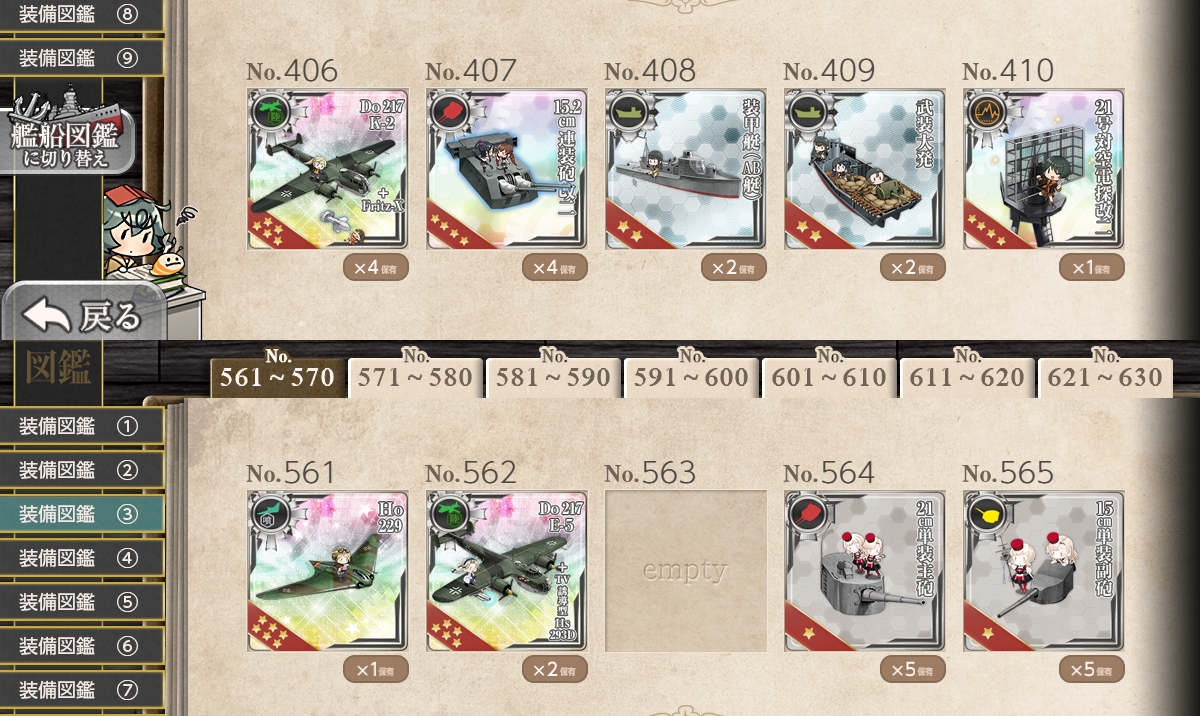Open the Do 217 K-2 equipment card No.406
Image resolution: width=1200 pixels, height=716 pixels.
click(x=328, y=169)
